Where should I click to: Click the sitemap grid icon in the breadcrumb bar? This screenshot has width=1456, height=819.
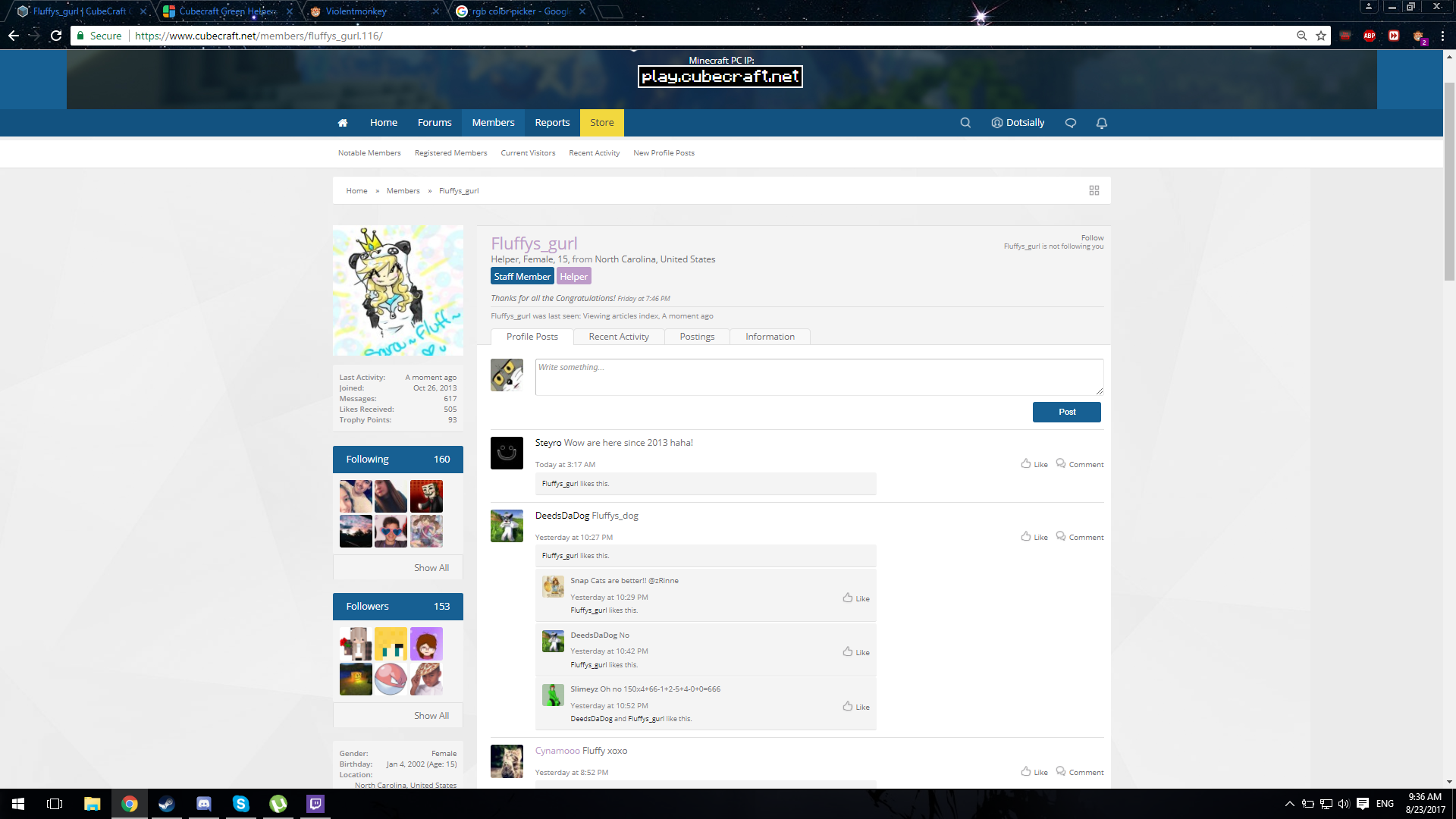click(x=1094, y=190)
